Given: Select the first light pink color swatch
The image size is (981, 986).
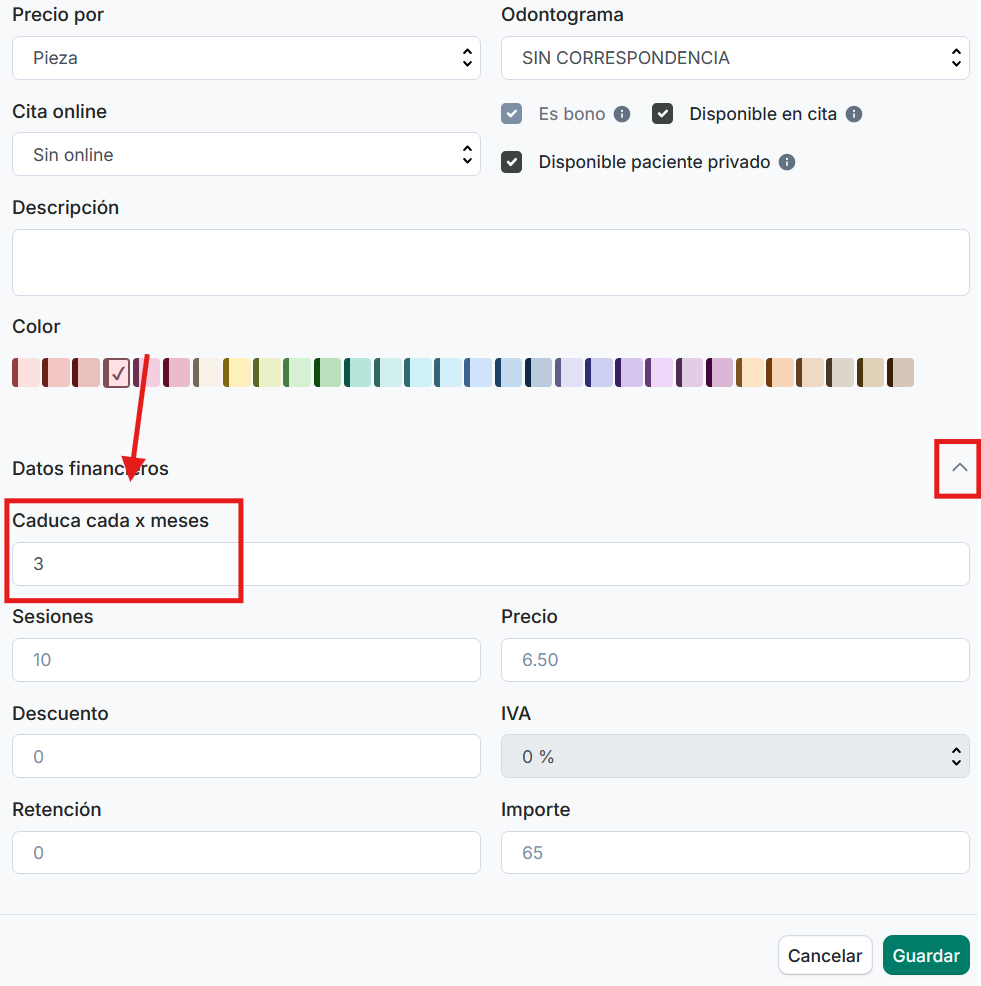Looking at the screenshot, I should (27, 373).
